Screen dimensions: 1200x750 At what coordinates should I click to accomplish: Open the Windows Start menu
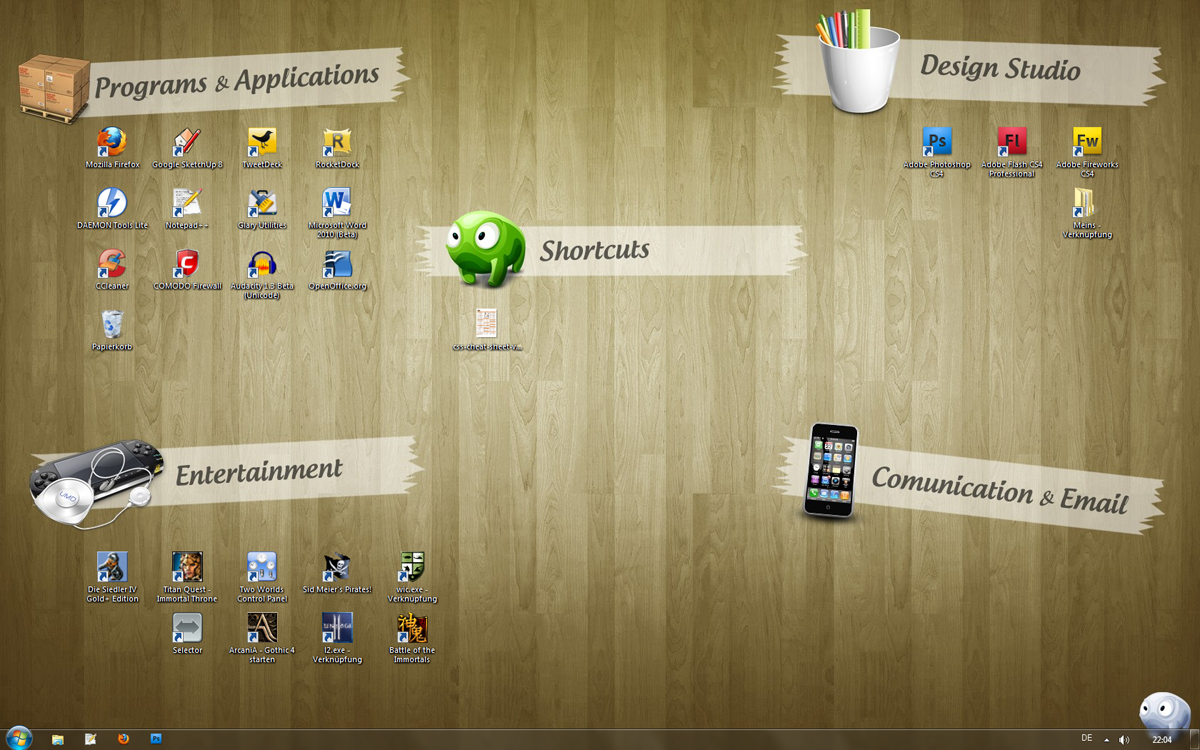[19, 738]
